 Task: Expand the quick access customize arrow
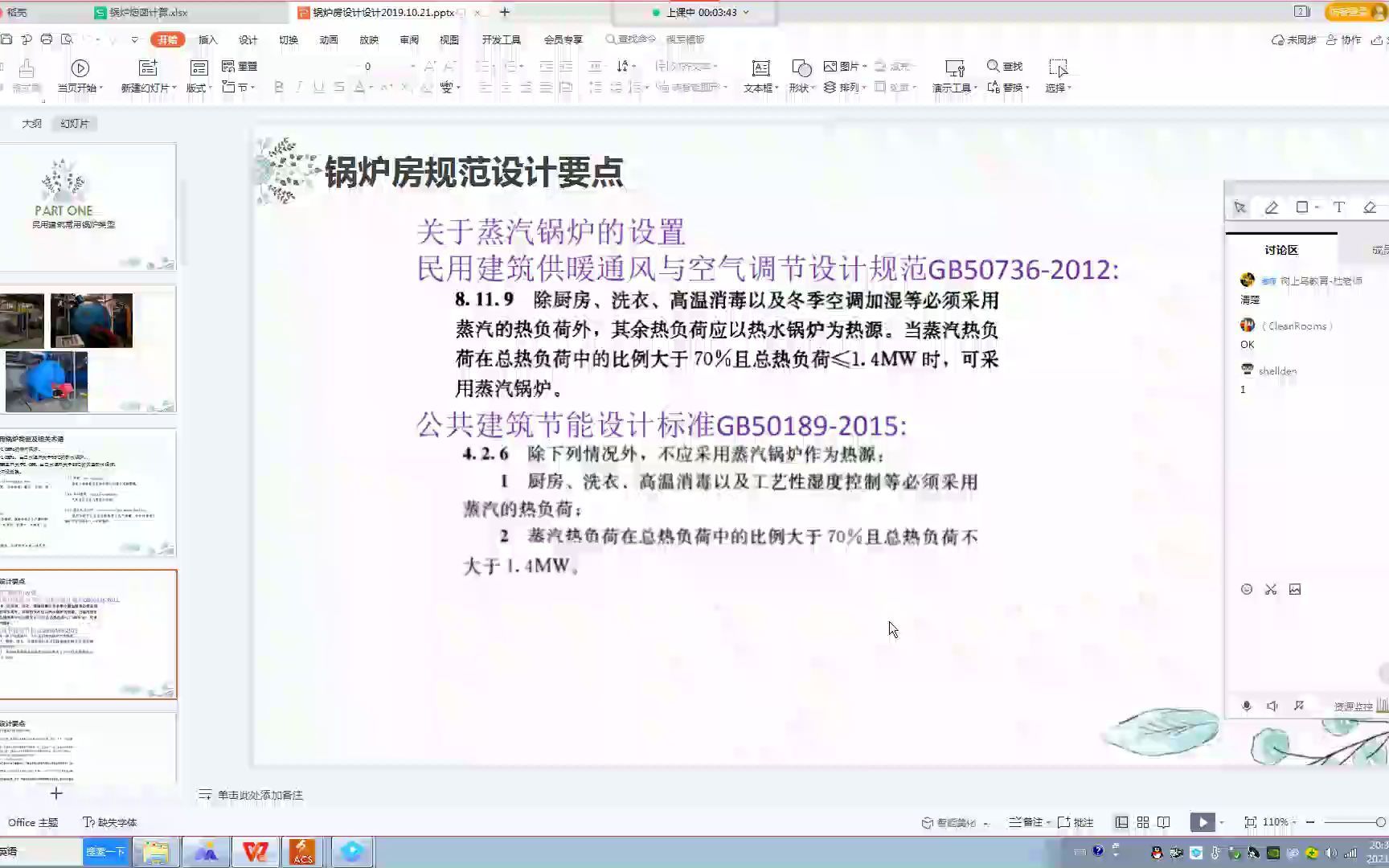[x=134, y=39]
